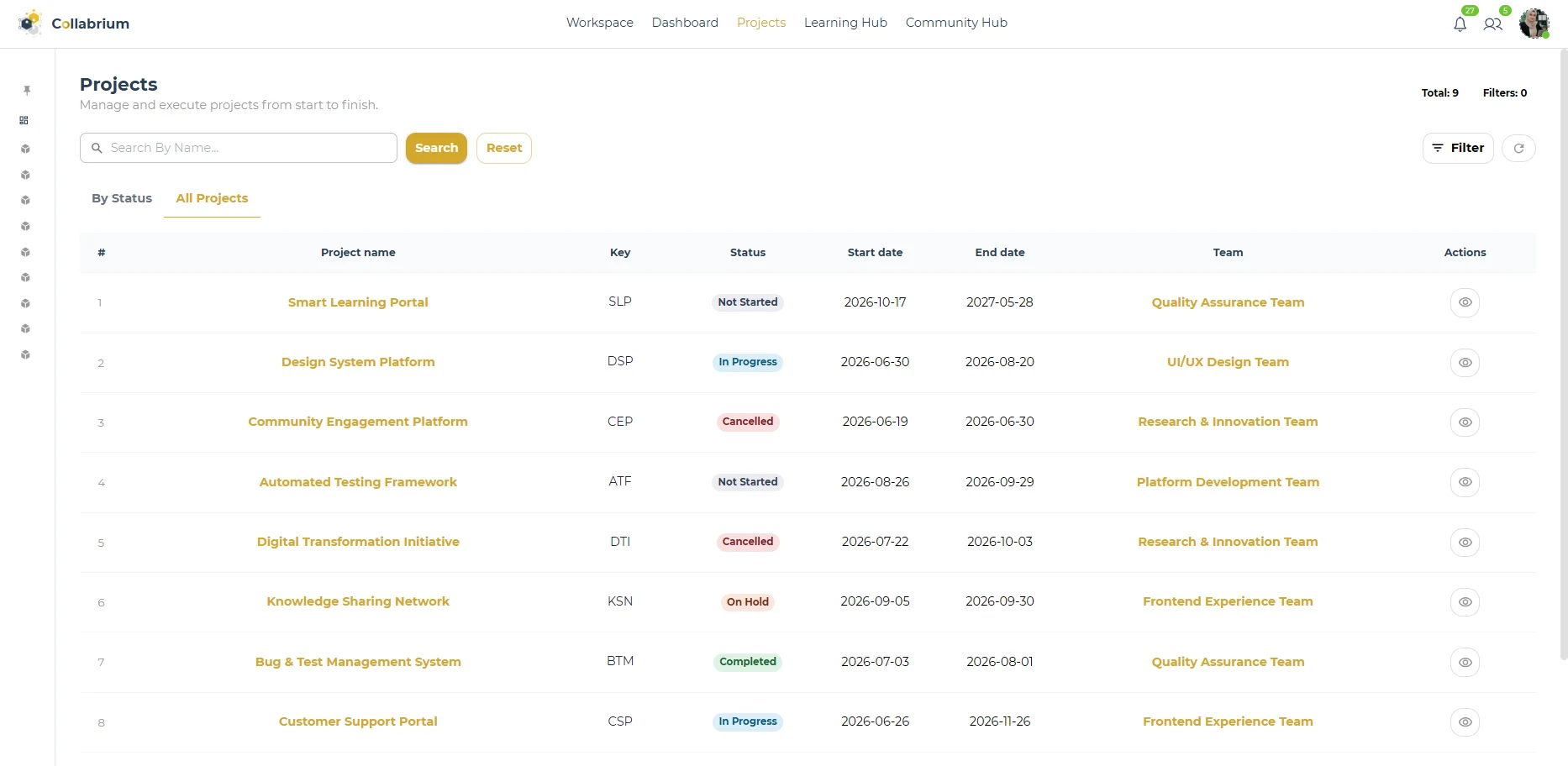Select the All Projects tab
The image size is (1568, 766).
tap(212, 198)
